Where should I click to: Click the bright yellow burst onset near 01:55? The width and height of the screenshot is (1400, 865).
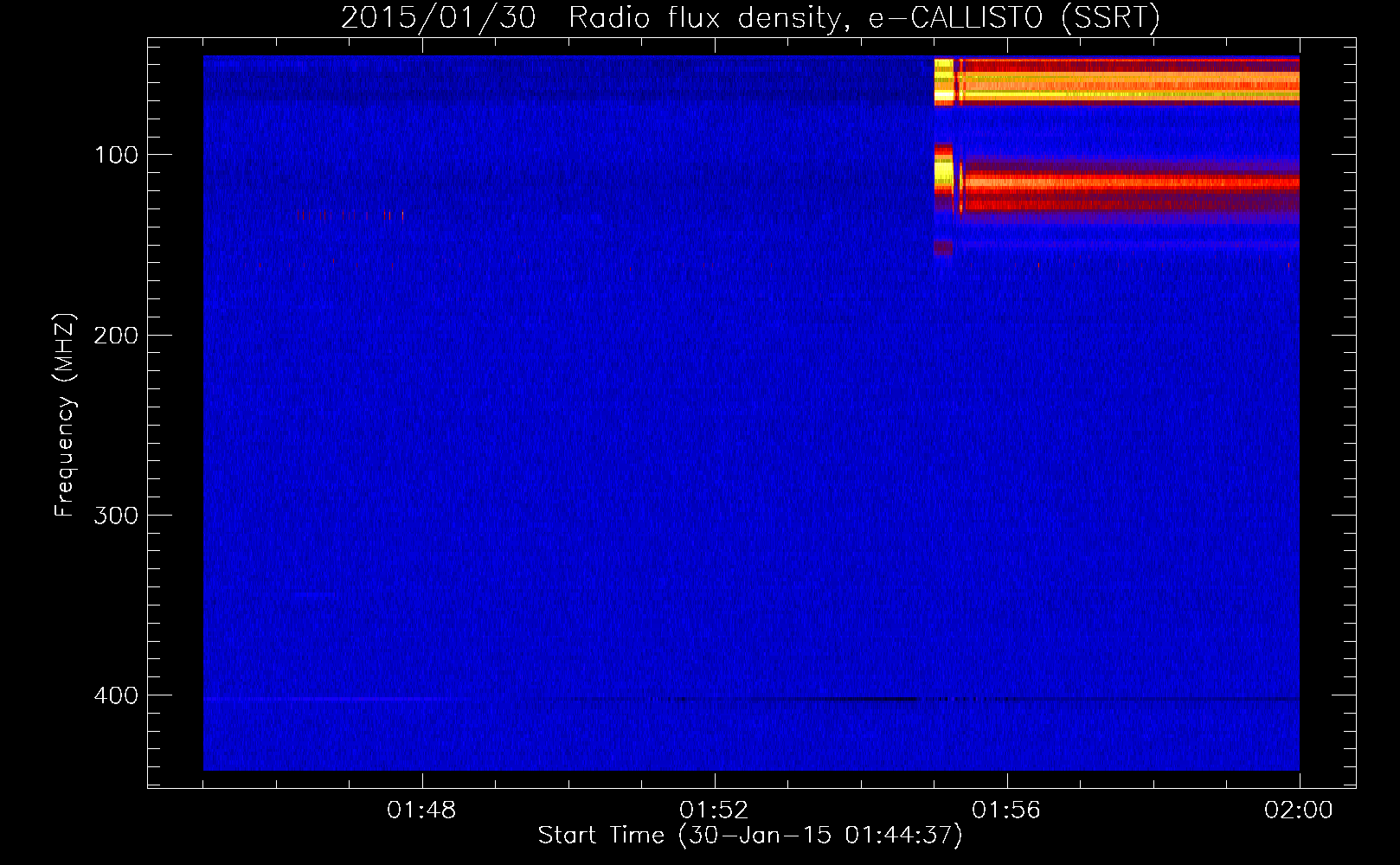click(x=944, y=81)
